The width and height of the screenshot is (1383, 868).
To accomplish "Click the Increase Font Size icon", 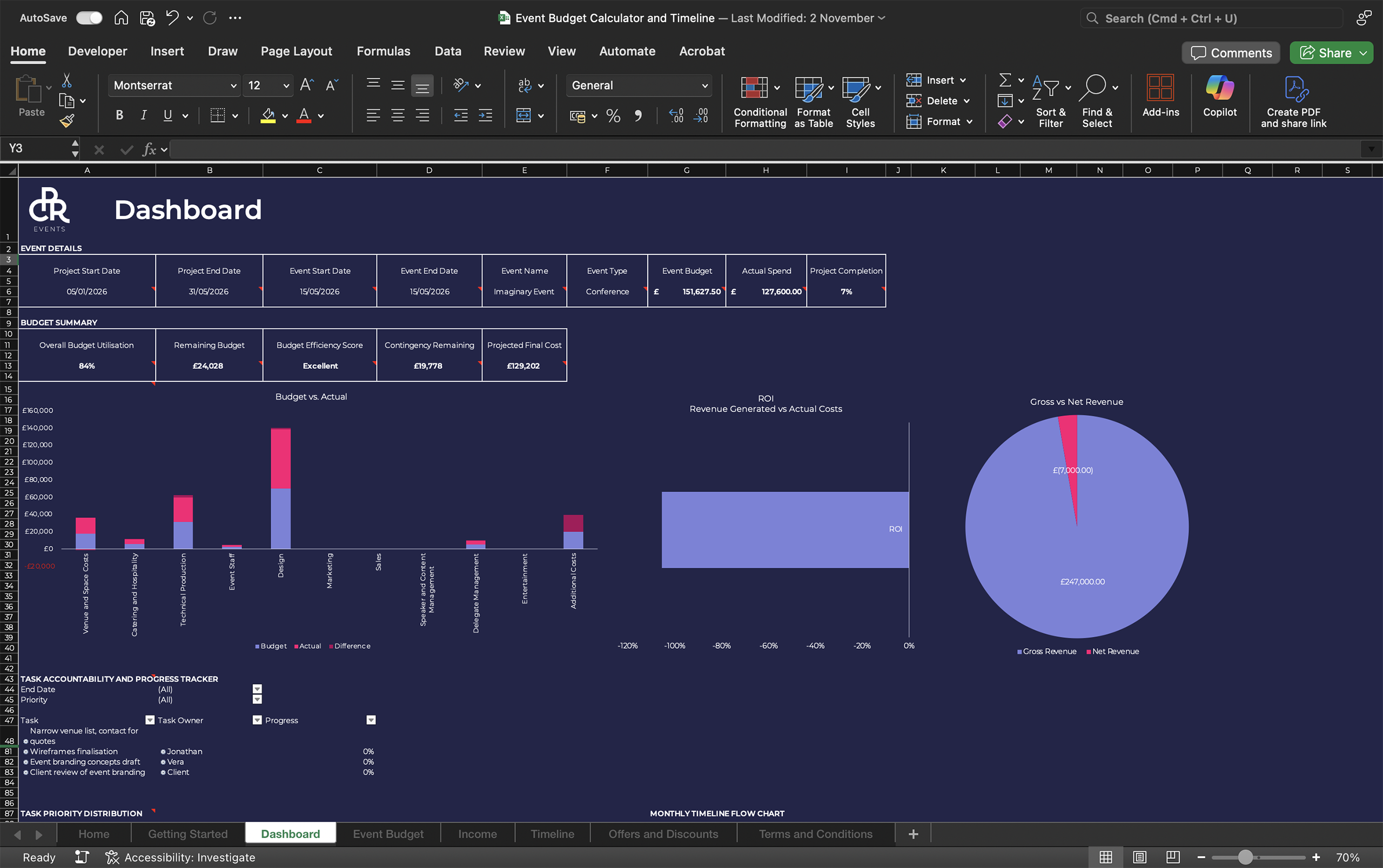I will 306,85.
